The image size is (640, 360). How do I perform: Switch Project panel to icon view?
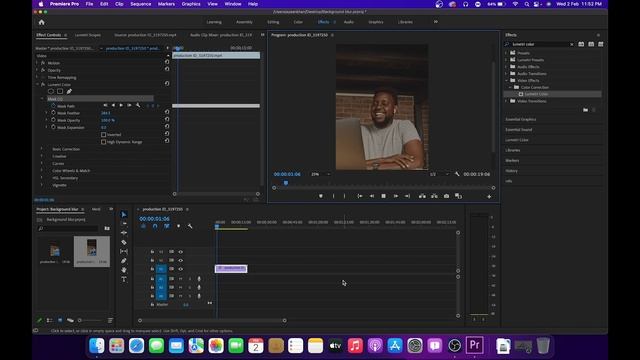[x=60, y=320]
